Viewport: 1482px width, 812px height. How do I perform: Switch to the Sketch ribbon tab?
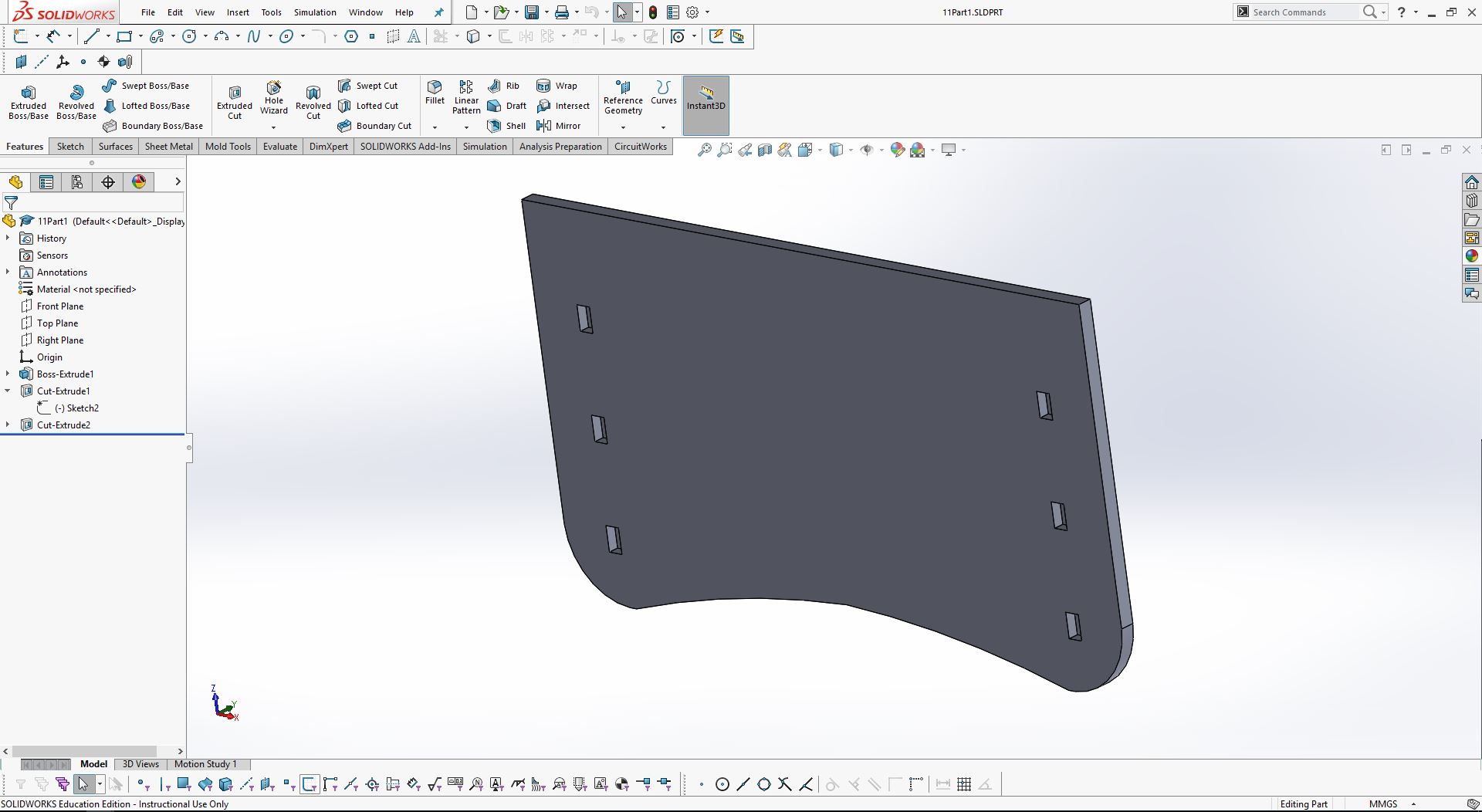click(70, 147)
